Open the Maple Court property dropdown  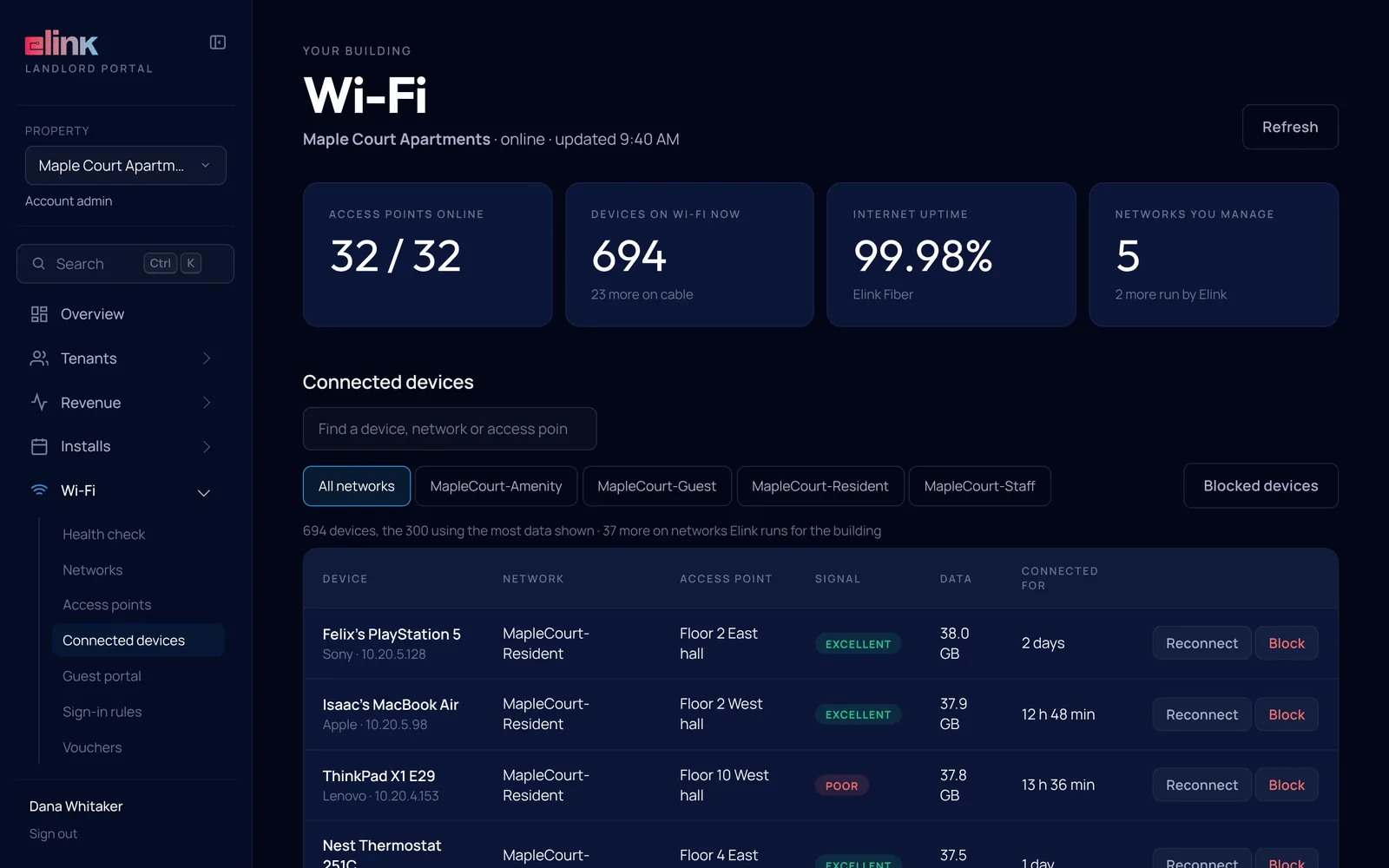pos(126,166)
